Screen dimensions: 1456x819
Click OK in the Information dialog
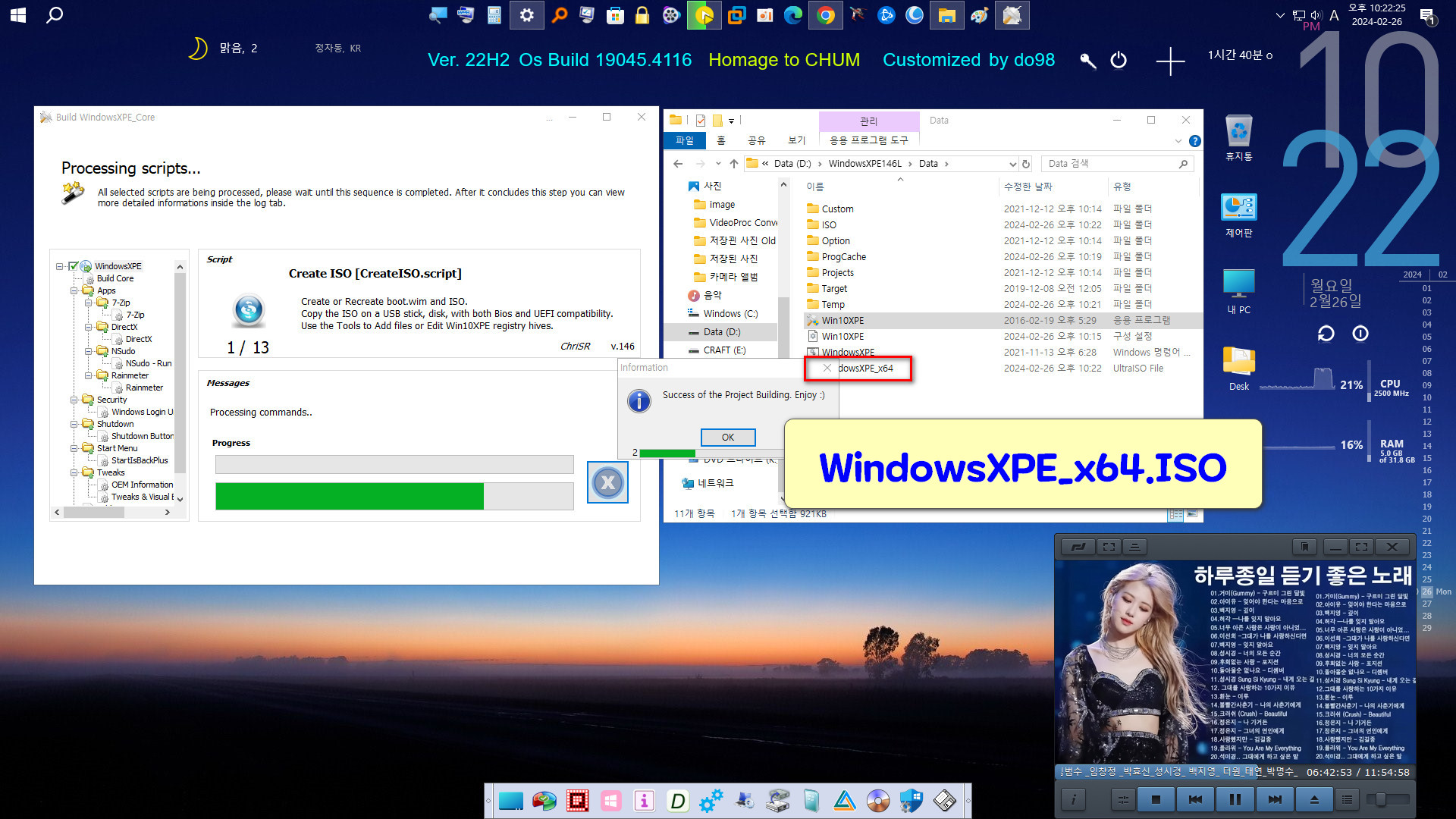pyautogui.click(x=728, y=438)
